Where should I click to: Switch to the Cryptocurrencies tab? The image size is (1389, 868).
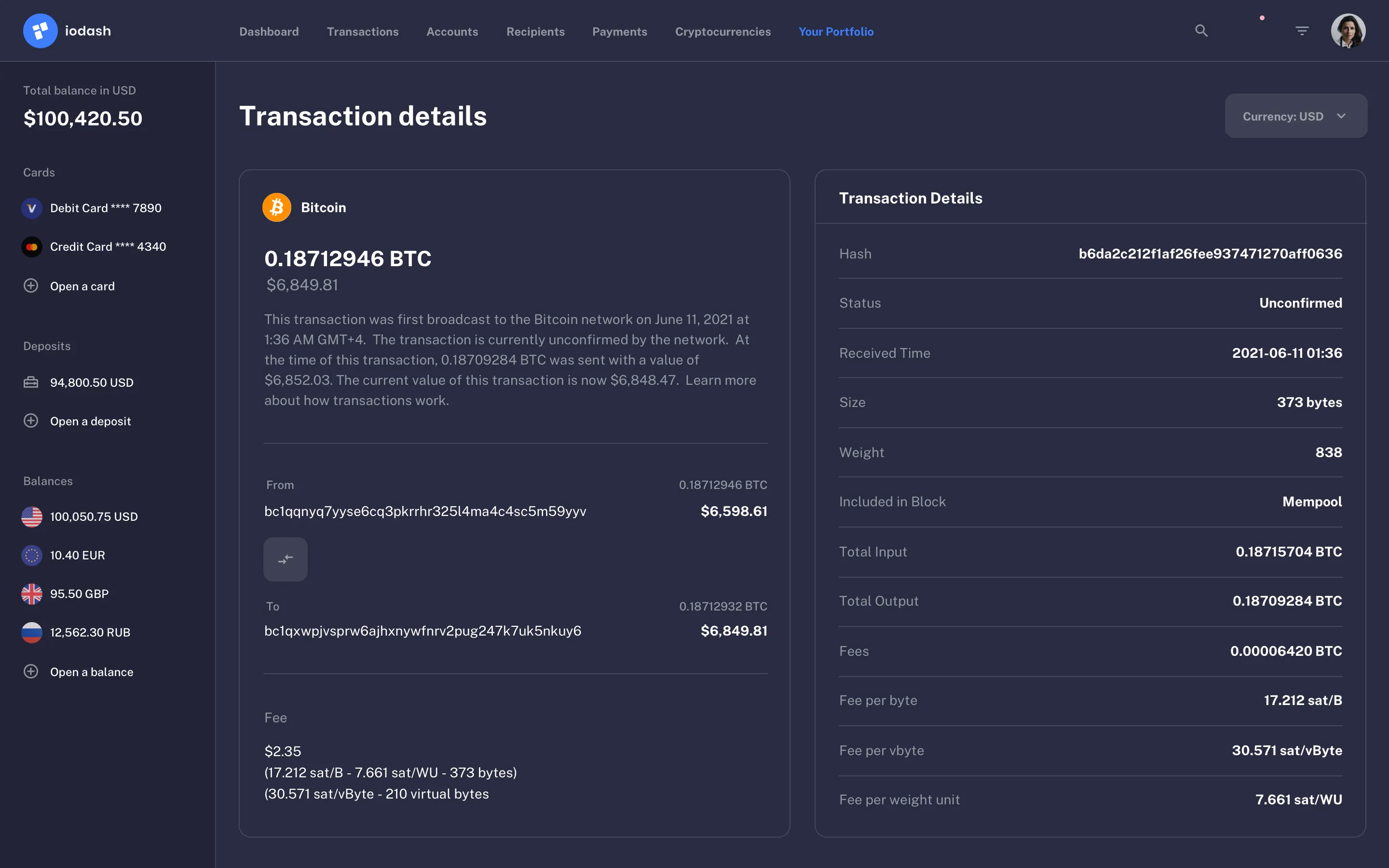coord(722,31)
